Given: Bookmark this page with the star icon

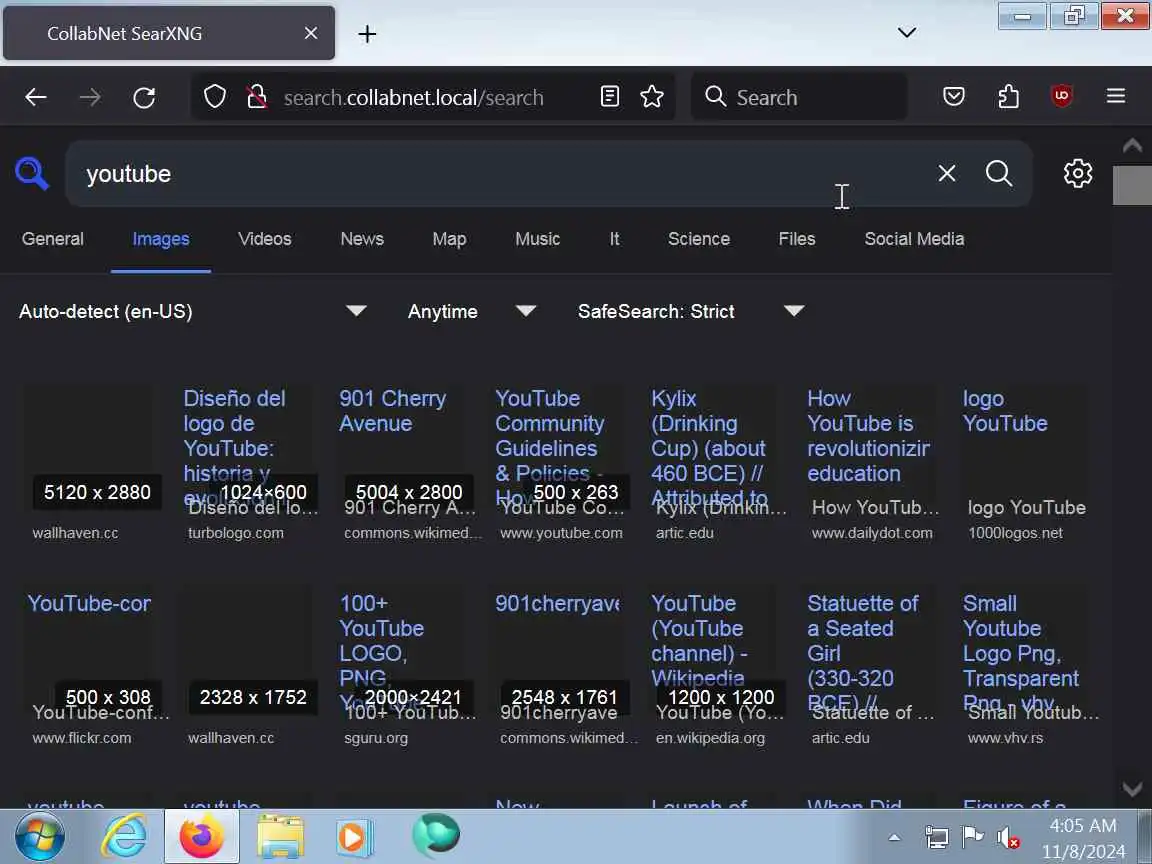Looking at the screenshot, I should 652,96.
